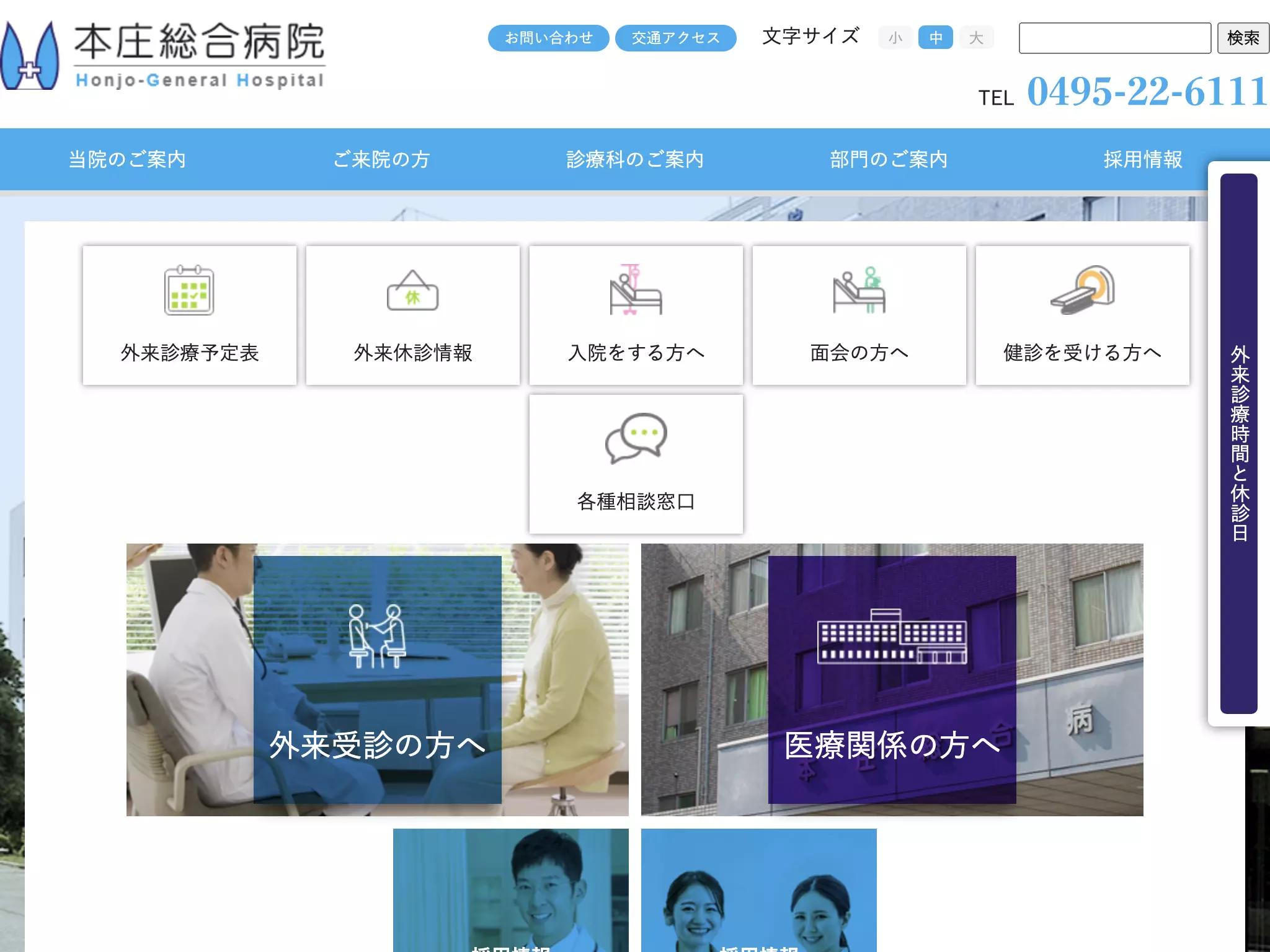Click the 外来休診情報 closed-sign icon
The height and width of the screenshot is (952, 1270).
tap(412, 290)
